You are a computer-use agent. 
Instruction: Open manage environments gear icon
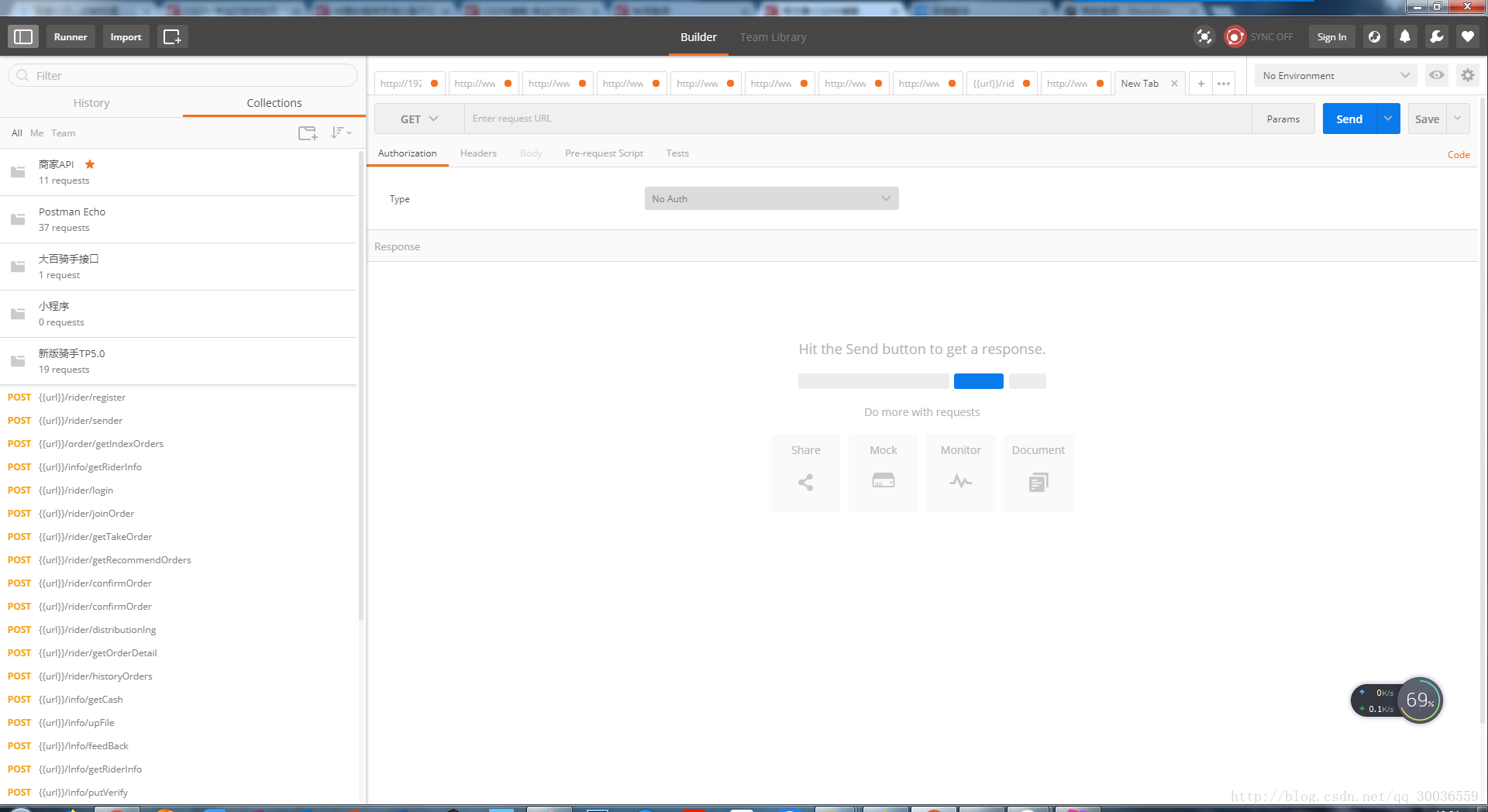1467,75
